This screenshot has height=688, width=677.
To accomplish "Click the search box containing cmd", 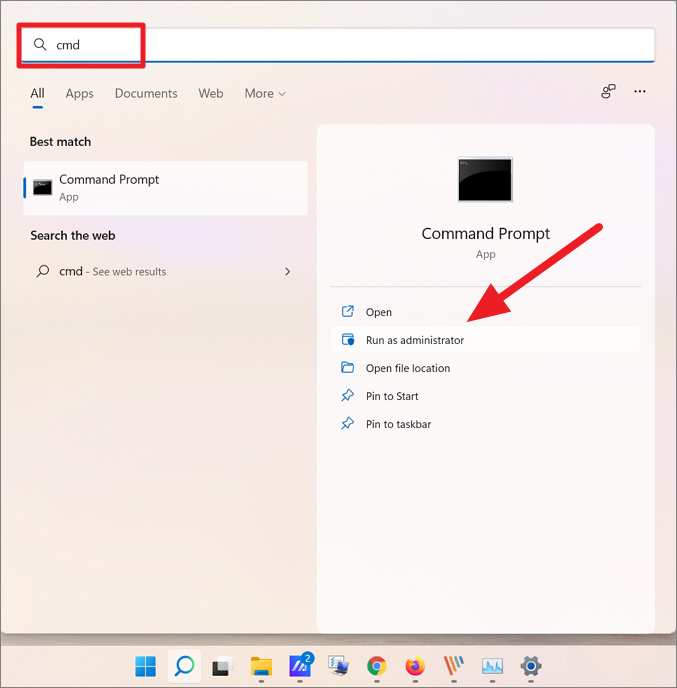I will pyautogui.click(x=338, y=45).
